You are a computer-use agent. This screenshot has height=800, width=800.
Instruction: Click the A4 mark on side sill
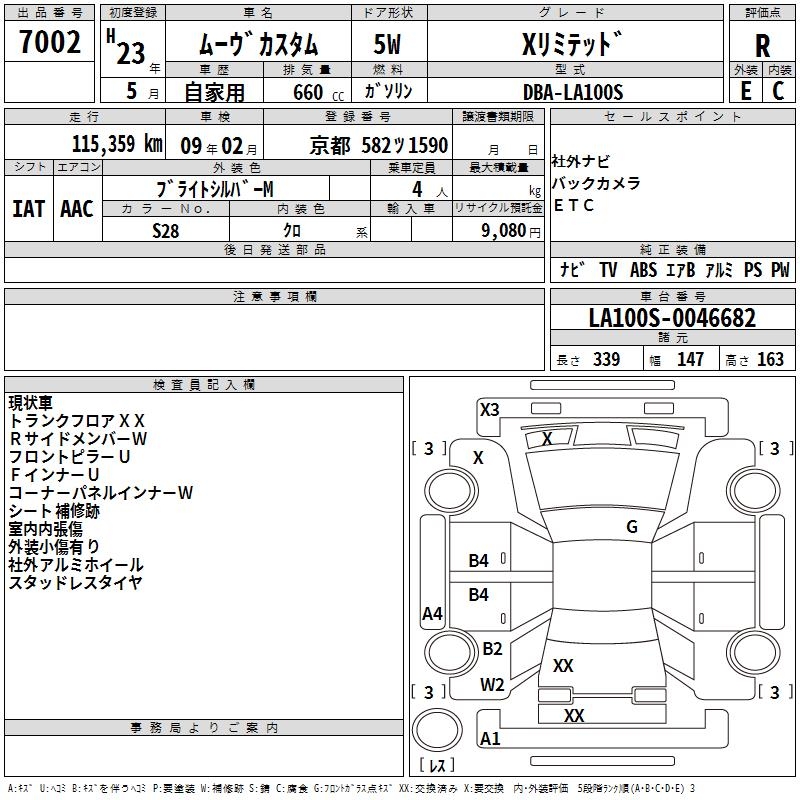pyautogui.click(x=432, y=613)
